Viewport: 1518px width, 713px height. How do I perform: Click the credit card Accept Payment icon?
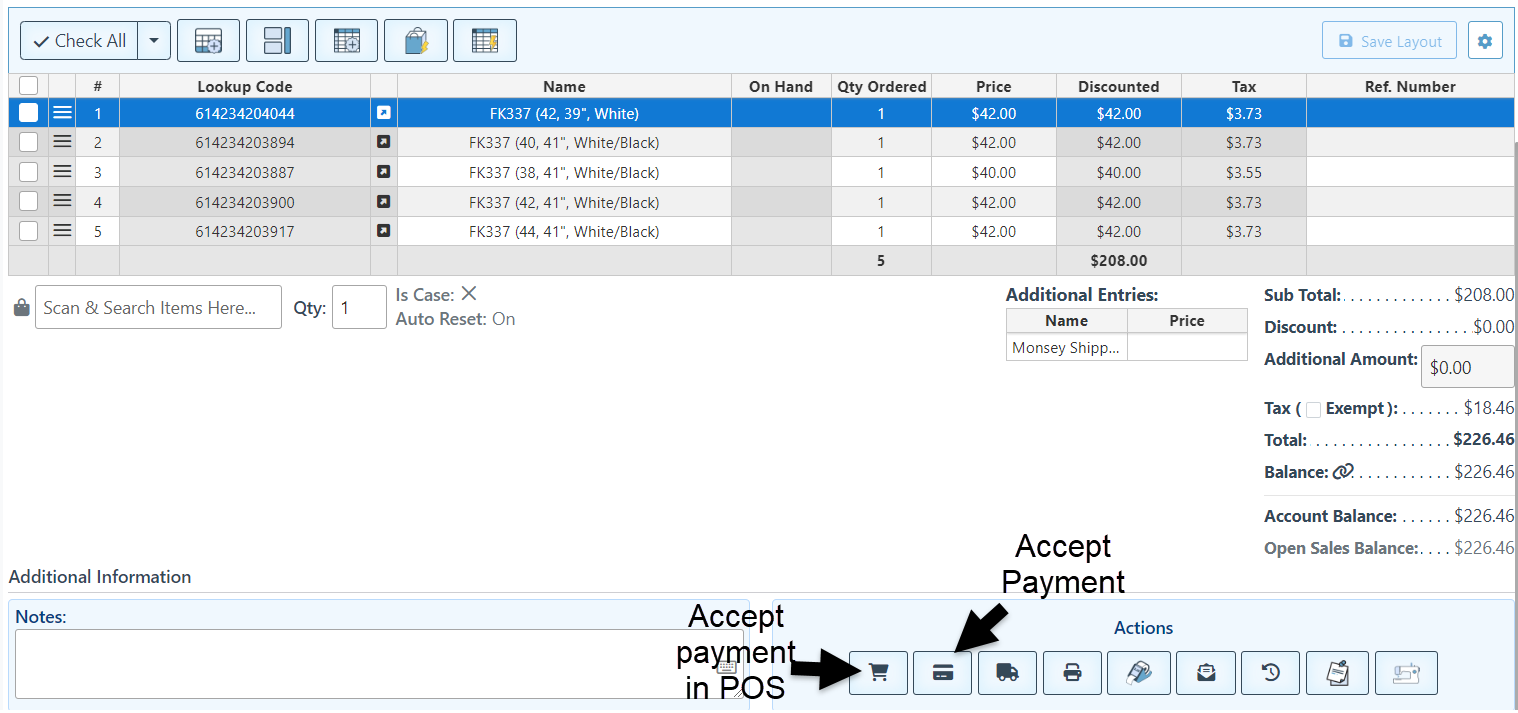942,673
